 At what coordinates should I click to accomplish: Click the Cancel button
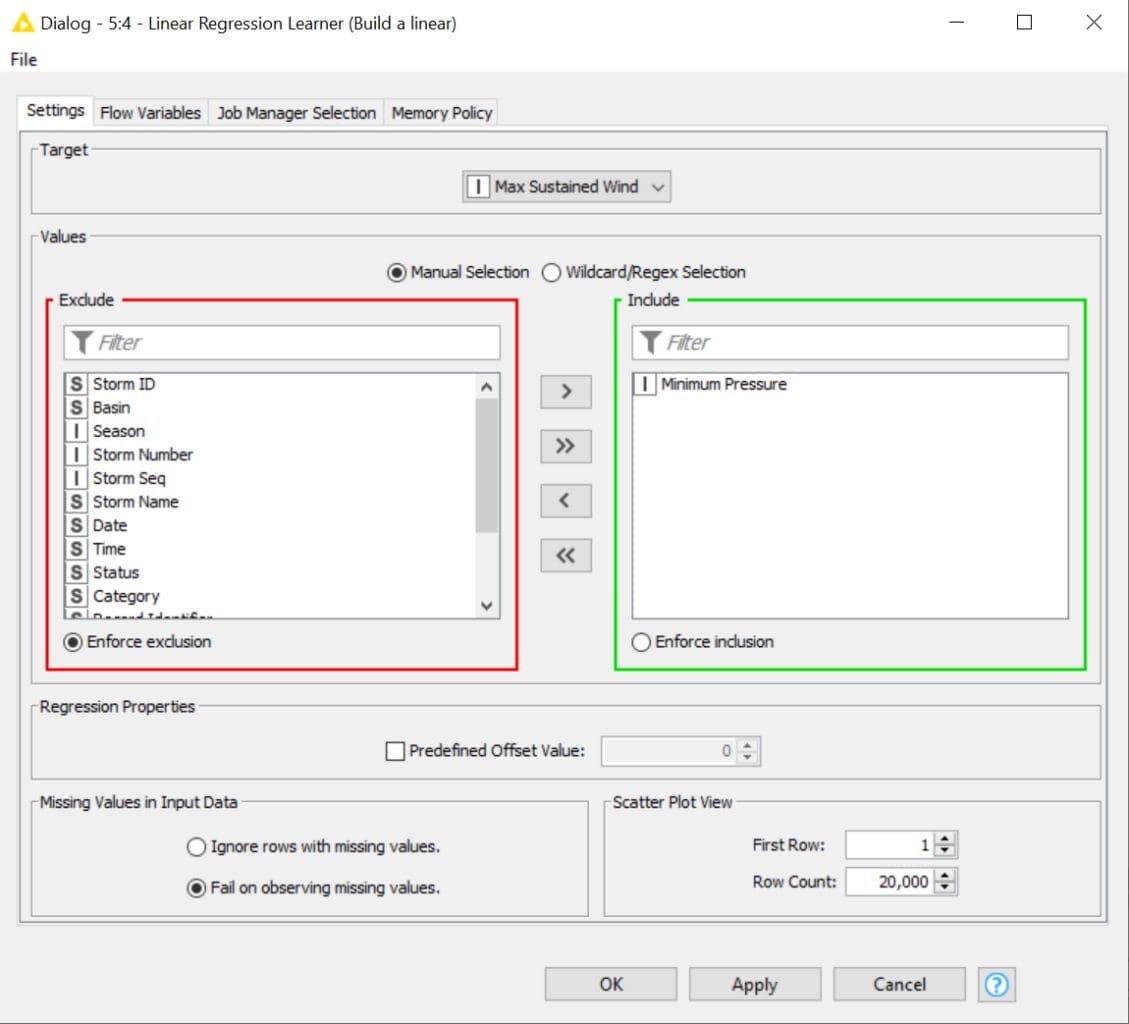(898, 984)
